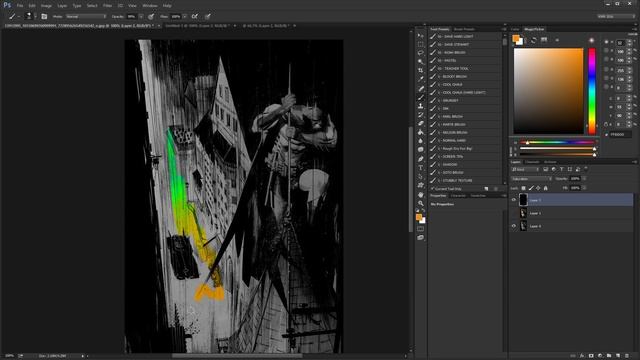Hide Layer 0 visibility eye
The width and height of the screenshot is (640, 360).
(513, 226)
